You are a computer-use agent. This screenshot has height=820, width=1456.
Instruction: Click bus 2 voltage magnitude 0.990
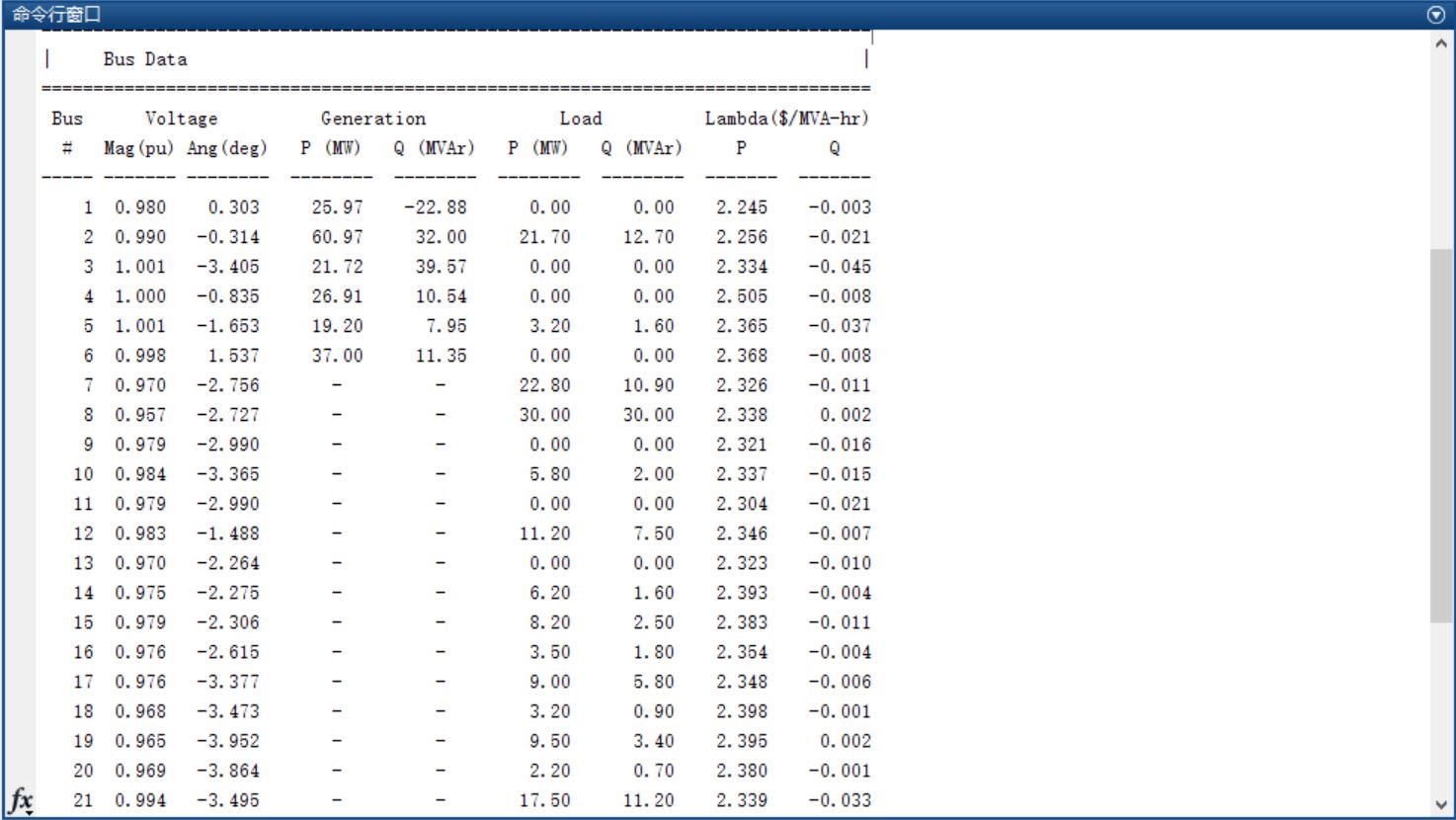pyautogui.click(x=140, y=237)
